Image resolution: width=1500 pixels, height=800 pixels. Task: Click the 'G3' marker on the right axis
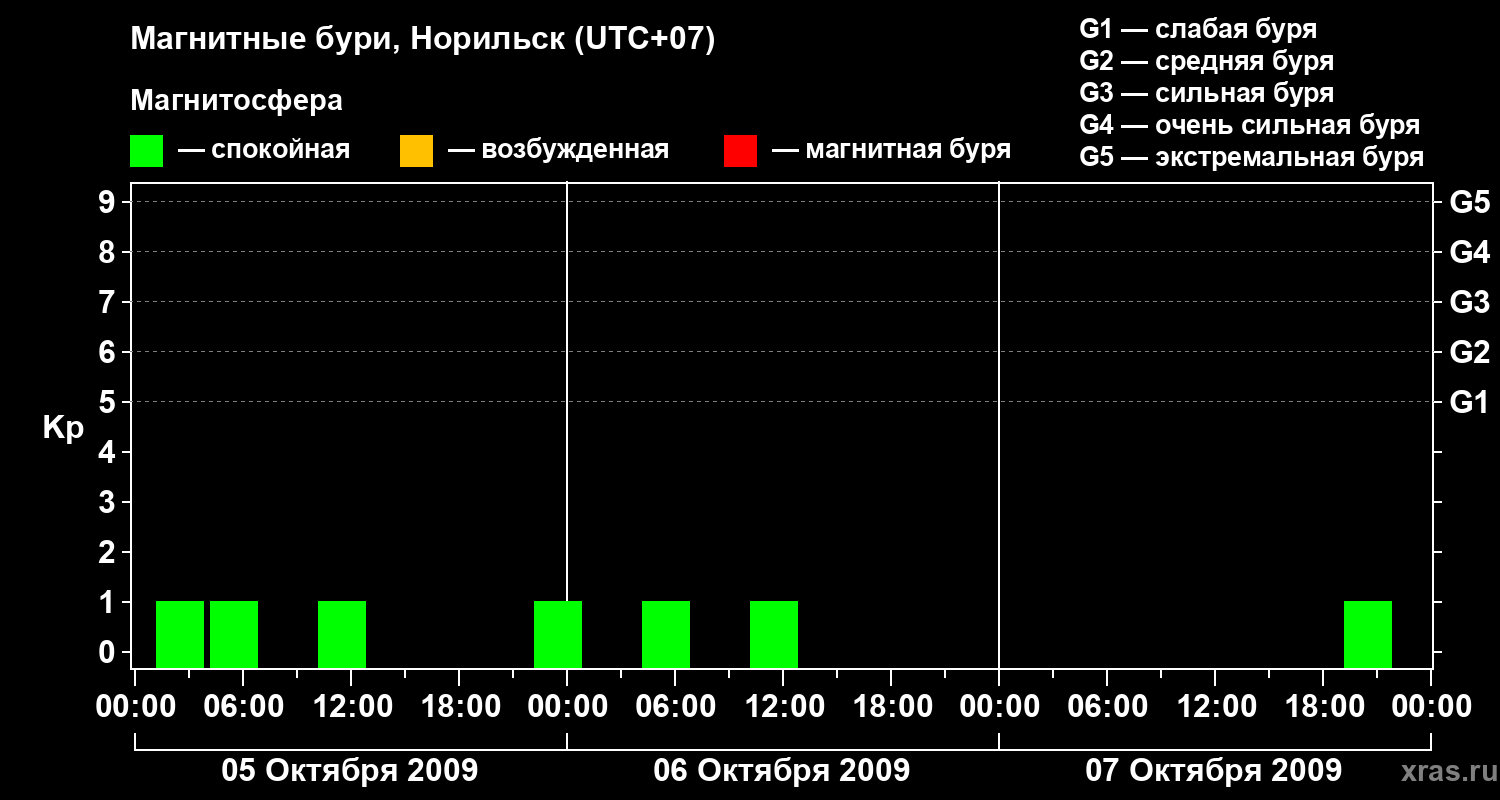pos(1470,302)
